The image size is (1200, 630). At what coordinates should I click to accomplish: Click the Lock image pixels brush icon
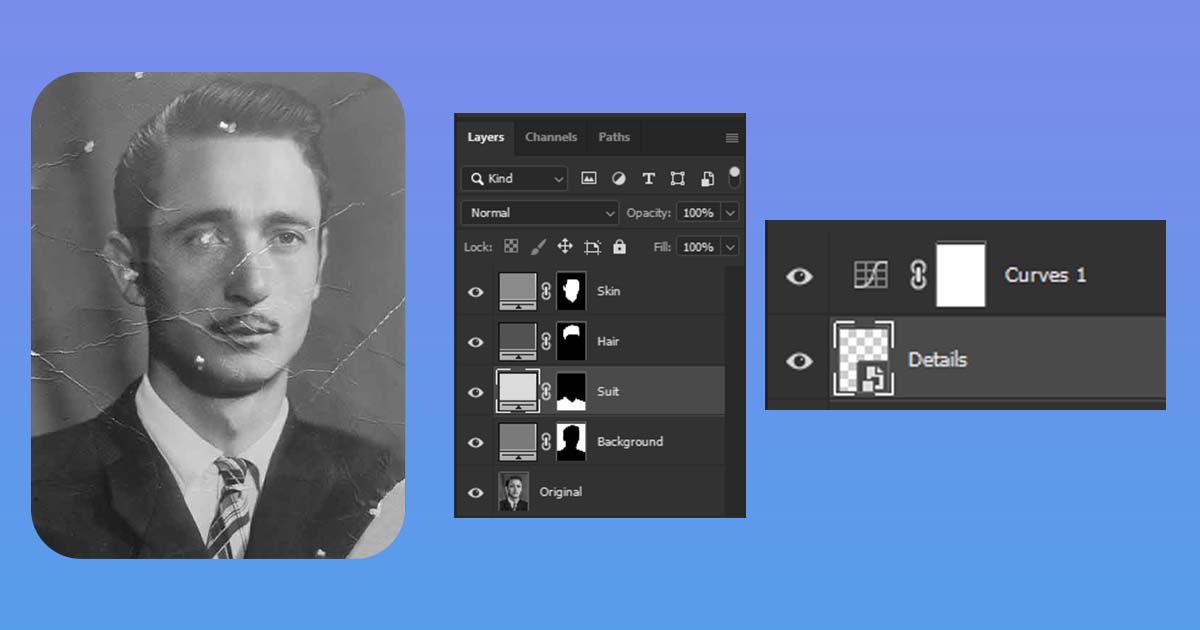(538, 245)
